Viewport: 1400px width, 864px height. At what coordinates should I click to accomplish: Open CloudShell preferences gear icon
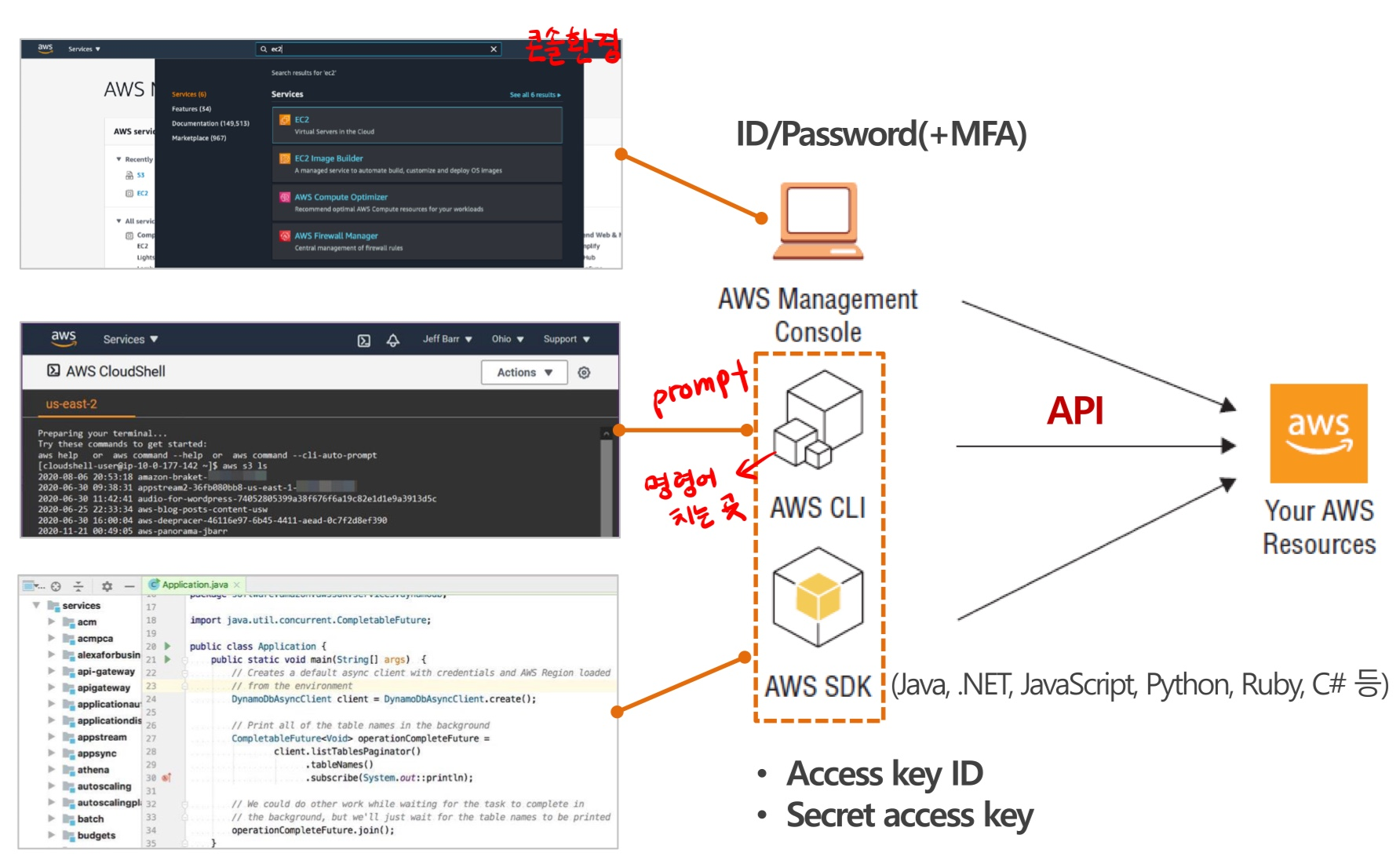[584, 373]
